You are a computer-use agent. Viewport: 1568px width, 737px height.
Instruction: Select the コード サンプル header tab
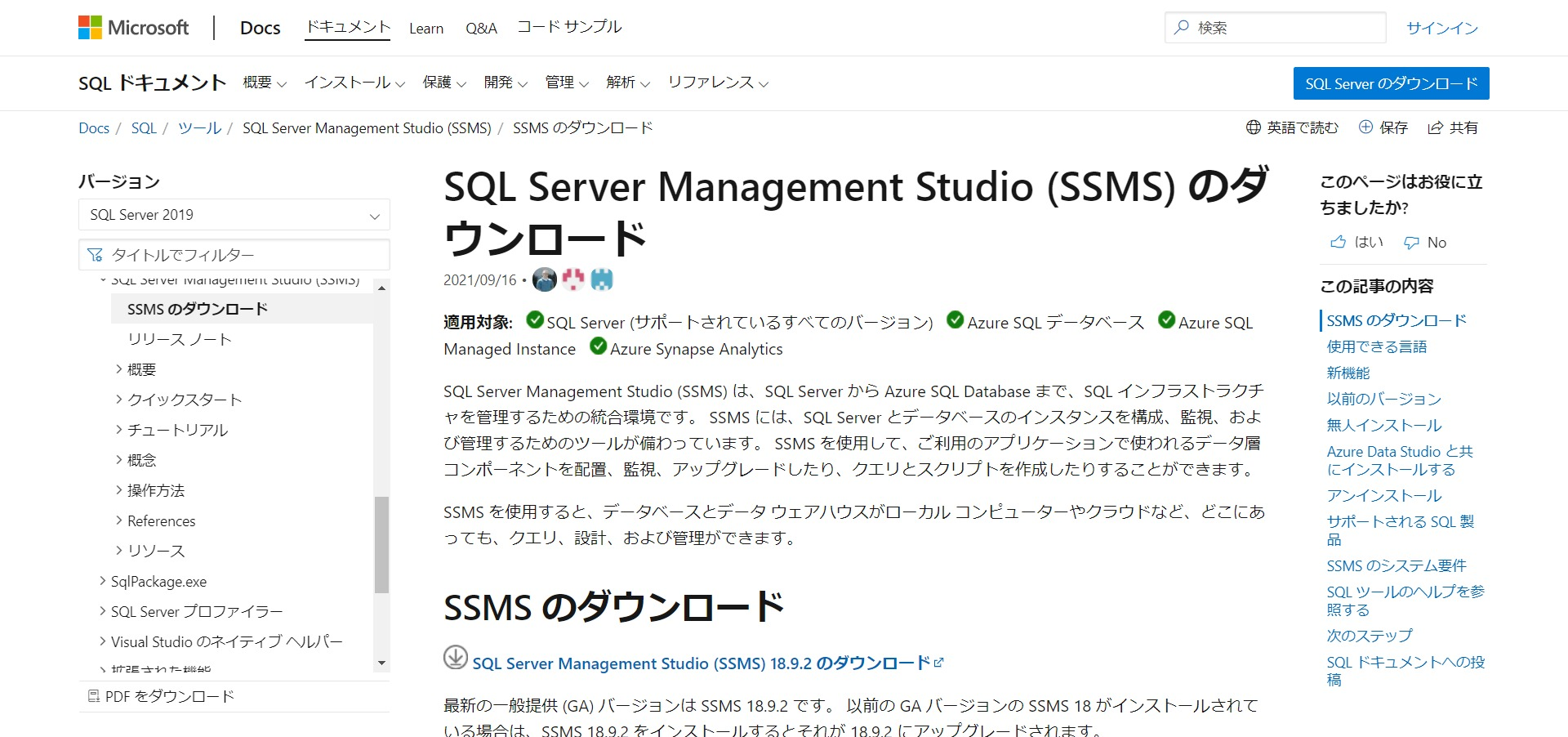pyautogui.click(x=569, y=27)
